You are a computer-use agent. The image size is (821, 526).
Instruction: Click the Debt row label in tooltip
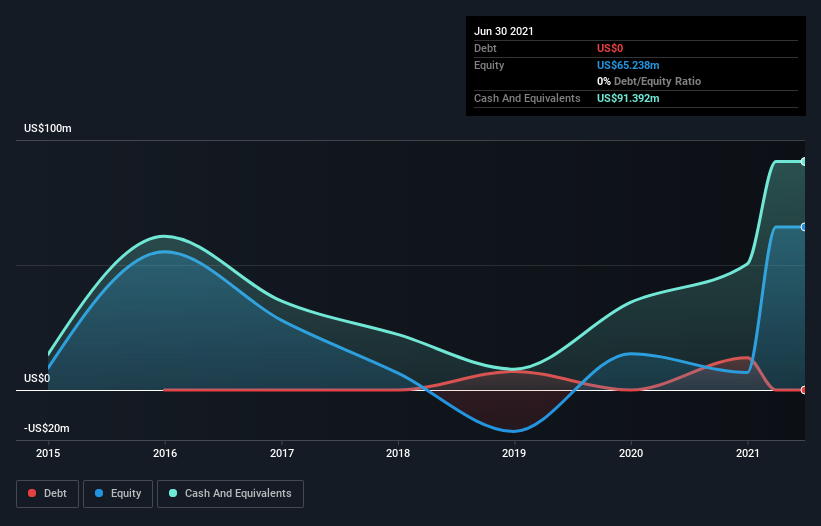tap(485, 49)
